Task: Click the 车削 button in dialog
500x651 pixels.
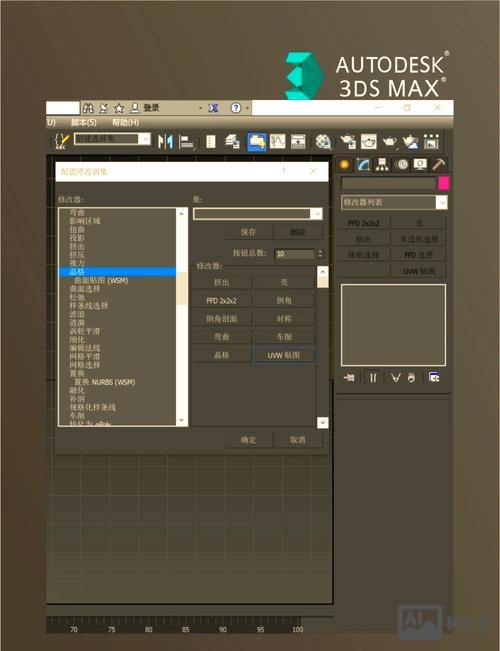Action: coord(284,337)
